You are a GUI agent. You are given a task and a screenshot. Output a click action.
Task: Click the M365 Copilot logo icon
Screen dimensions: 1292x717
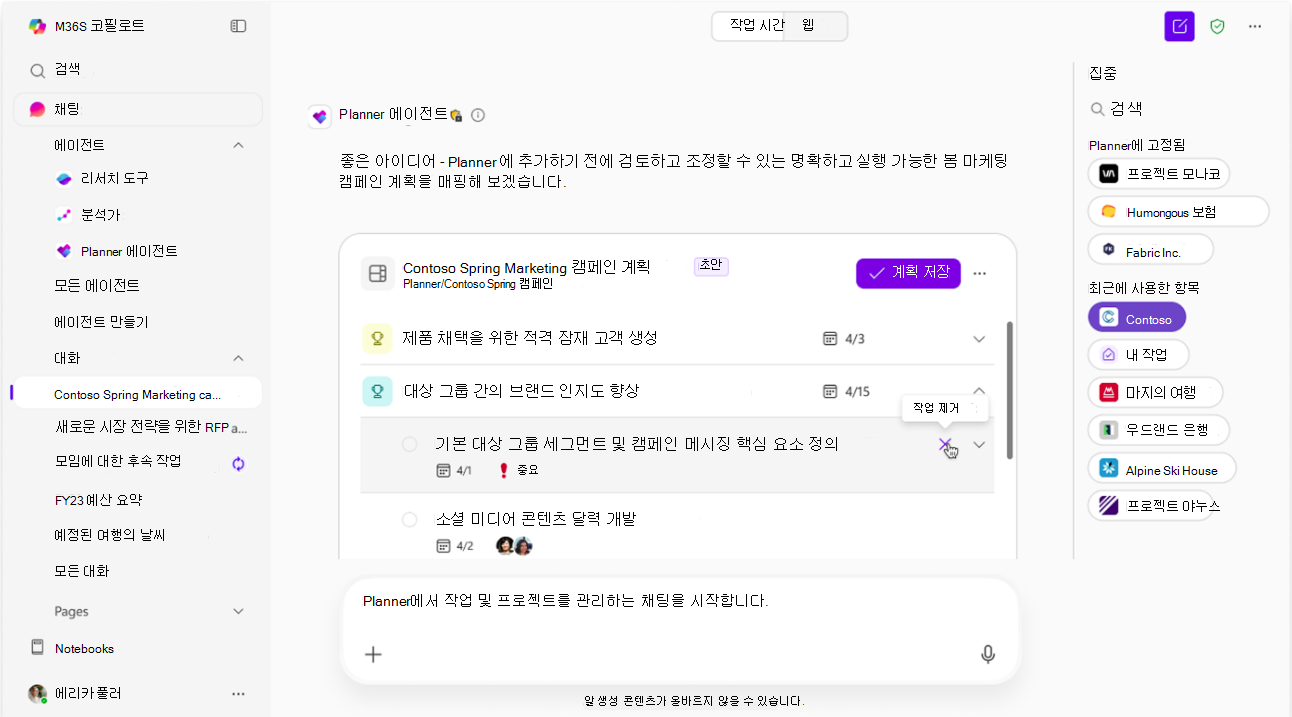pyautogui.click(x=37, y=26)
